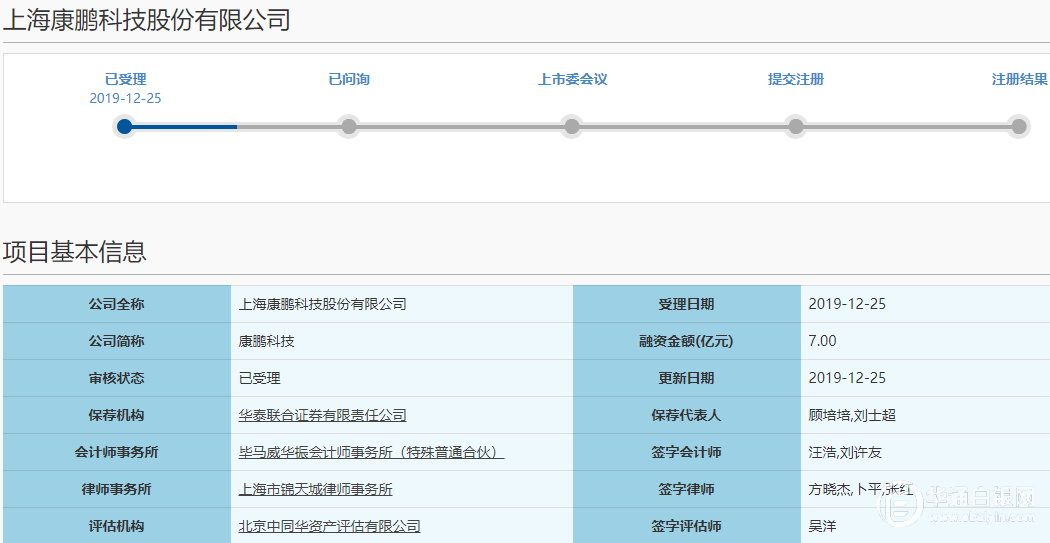Click the 顾培培,刘士超 cell
The height and width of the screenshot is (543, 1050).
coord(925,415)
